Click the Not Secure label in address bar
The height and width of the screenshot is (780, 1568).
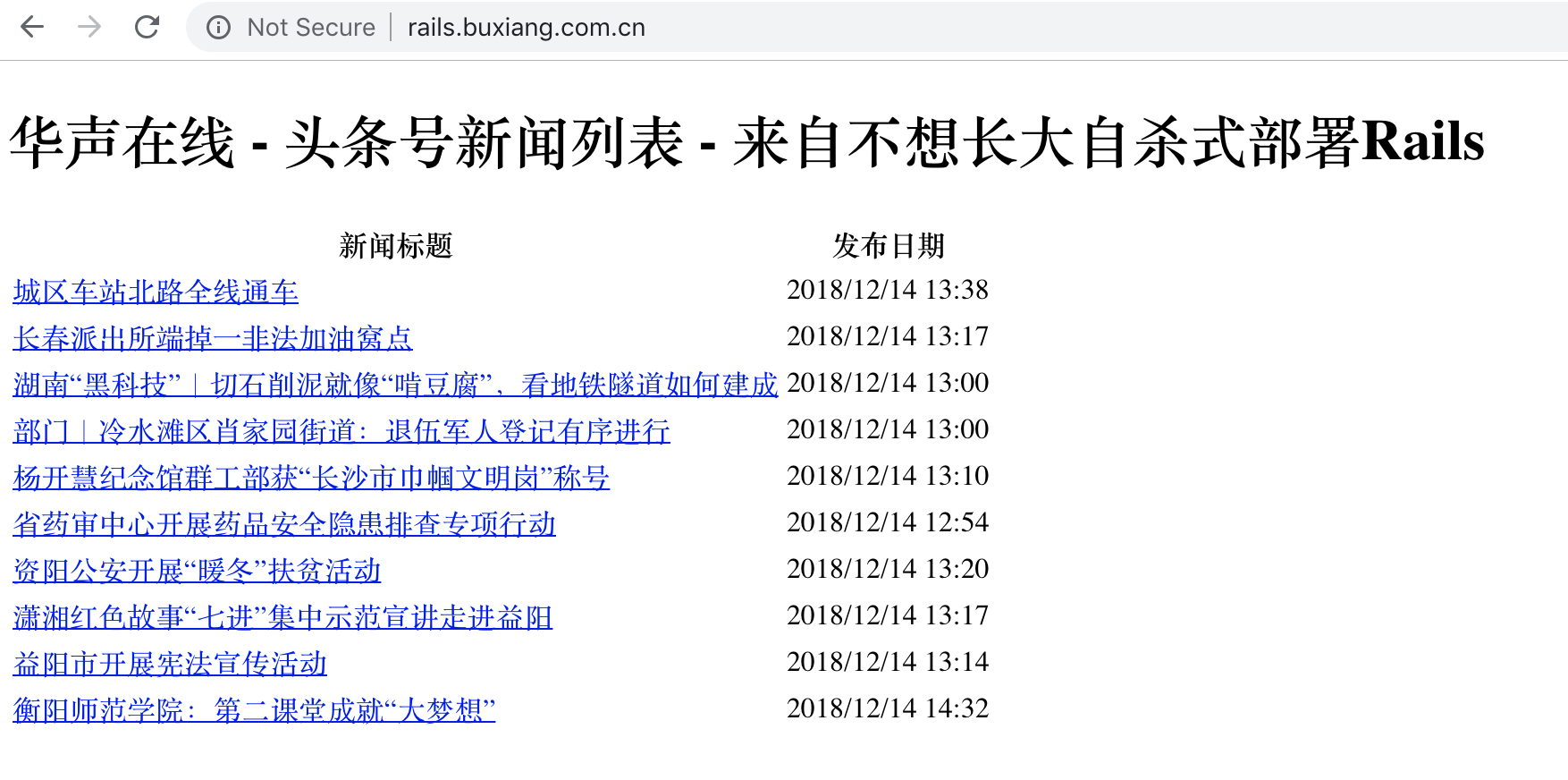pyautogui.click(x=311, y=28)
